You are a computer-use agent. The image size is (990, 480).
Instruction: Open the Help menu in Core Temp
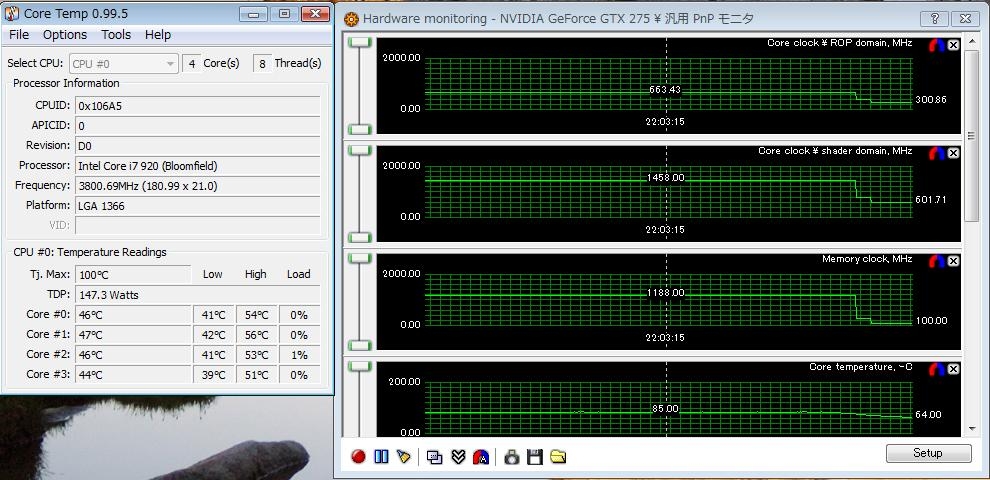[158, 35]
